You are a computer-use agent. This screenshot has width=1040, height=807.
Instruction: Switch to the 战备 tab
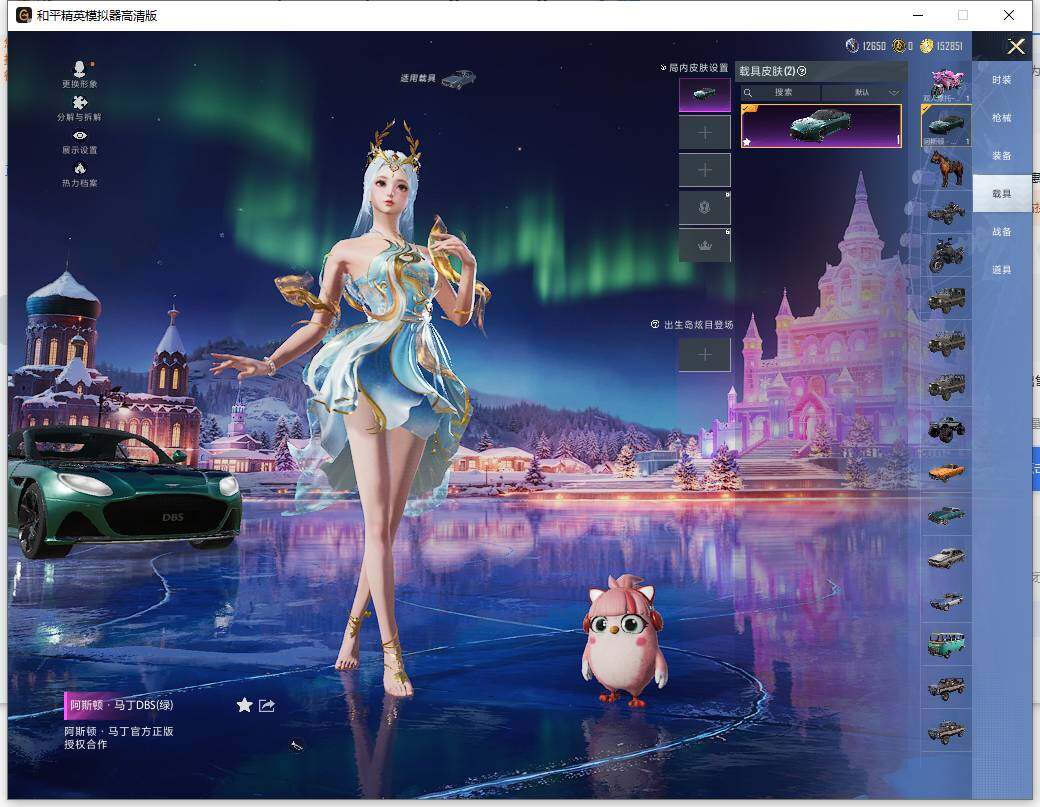click(1001, 231)
